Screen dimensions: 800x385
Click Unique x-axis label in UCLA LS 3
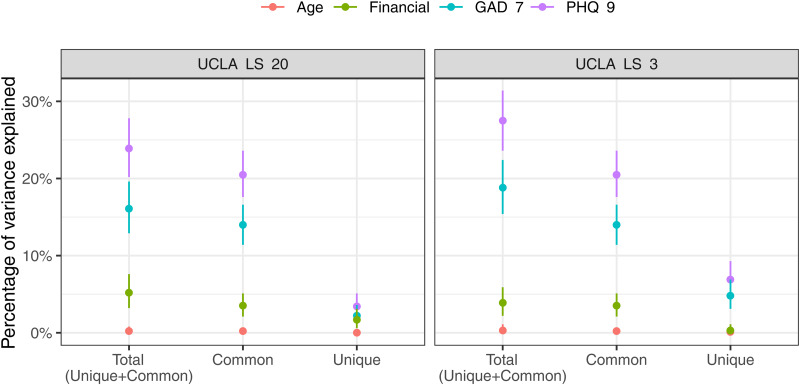[730, 361]
